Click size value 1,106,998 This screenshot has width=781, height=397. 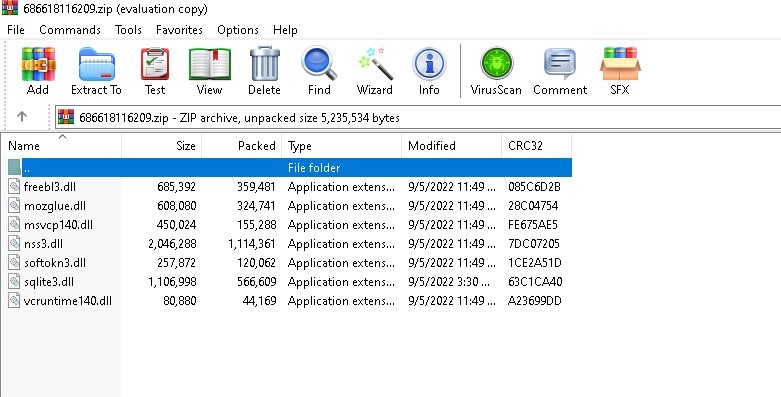[172, 281]
